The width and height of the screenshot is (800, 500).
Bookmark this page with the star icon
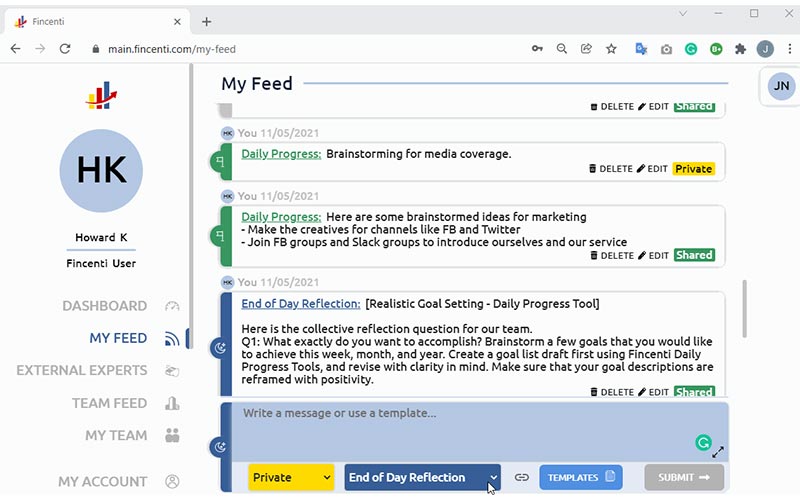click(x=611, y=49)
